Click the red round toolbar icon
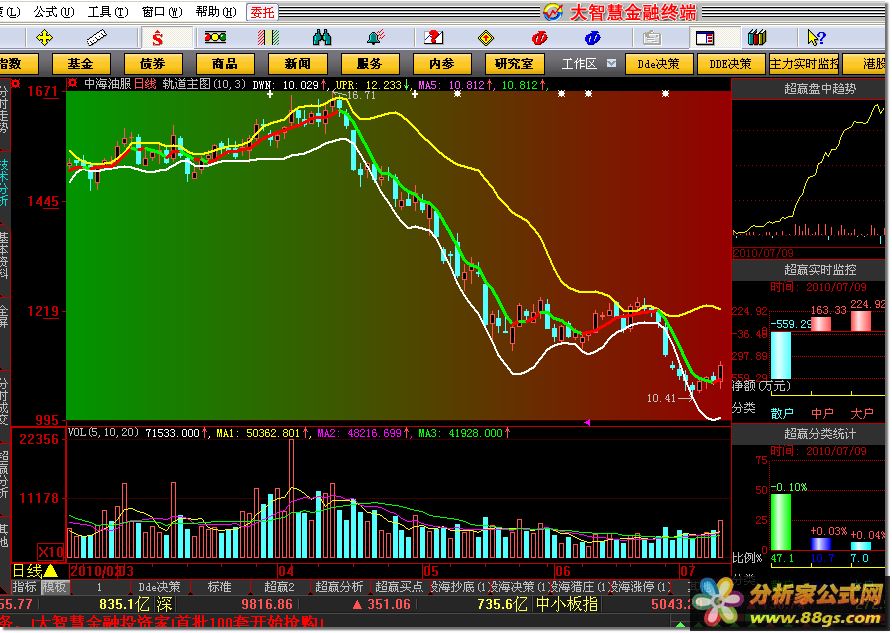Screen dimensions: 892x633 tap(539, 38)
